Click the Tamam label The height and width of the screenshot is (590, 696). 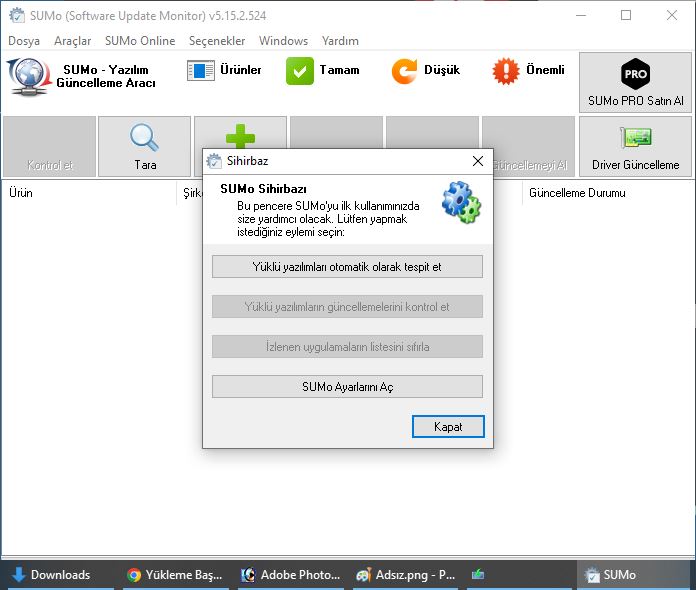340,70
